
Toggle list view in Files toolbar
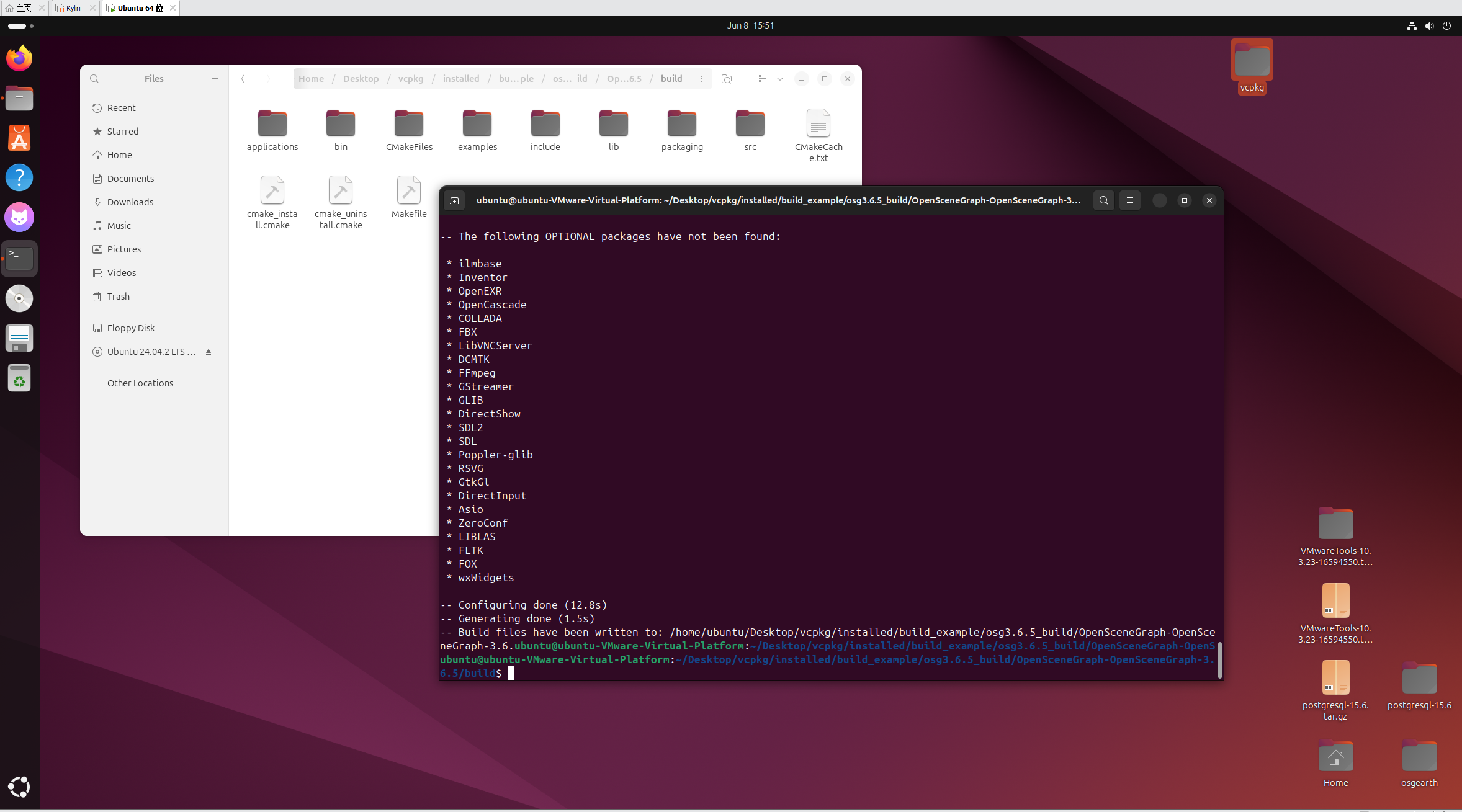762,79
